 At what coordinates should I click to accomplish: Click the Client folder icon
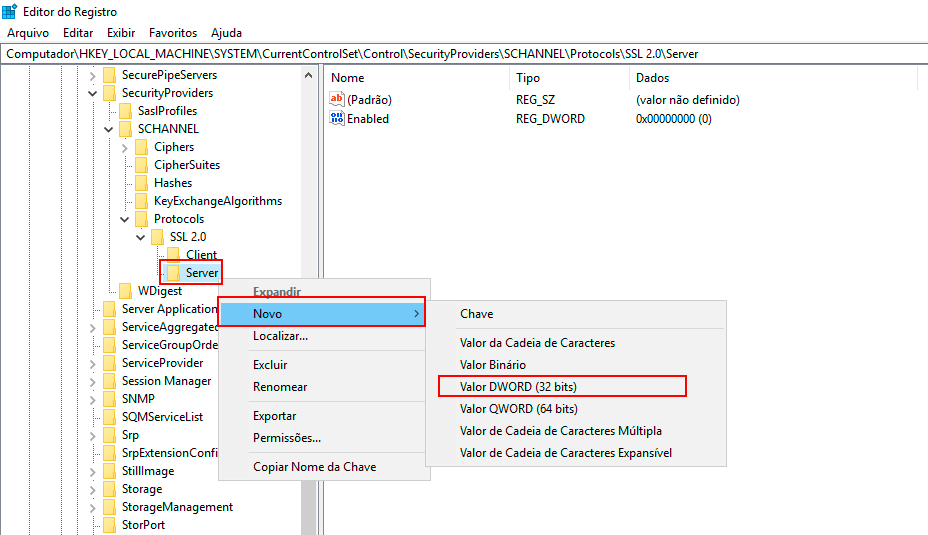click(173, 255)
